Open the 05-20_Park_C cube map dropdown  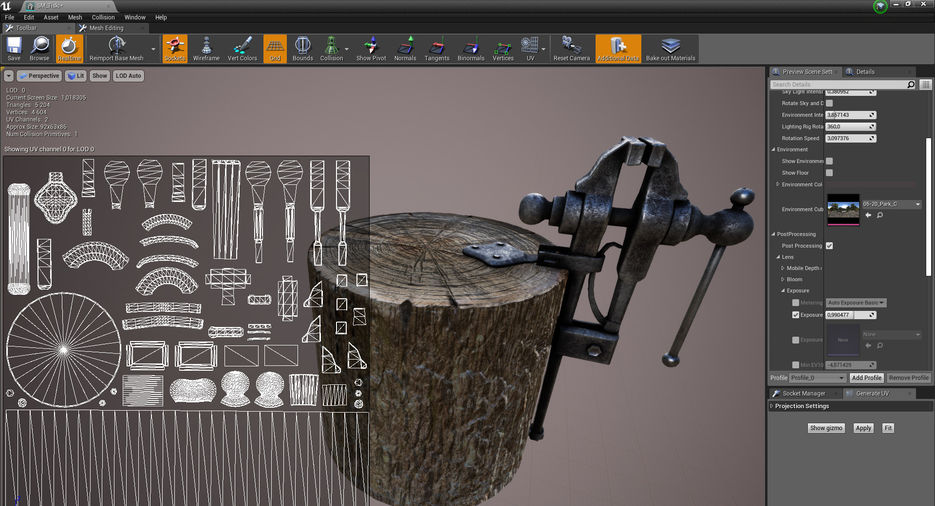click(x=891, y=204)
